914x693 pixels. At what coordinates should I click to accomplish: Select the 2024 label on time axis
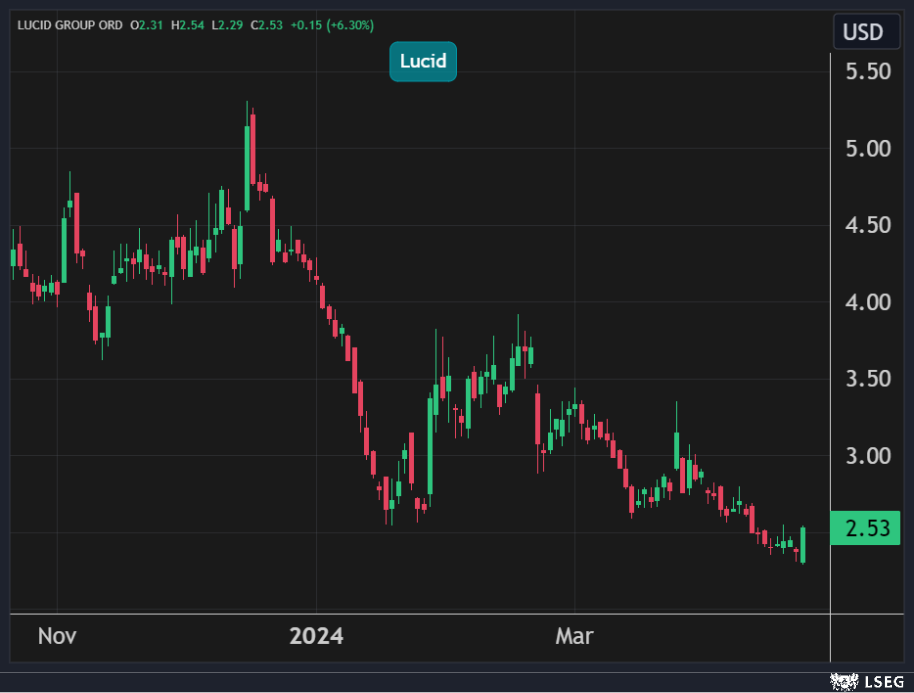tap(316, 636)
